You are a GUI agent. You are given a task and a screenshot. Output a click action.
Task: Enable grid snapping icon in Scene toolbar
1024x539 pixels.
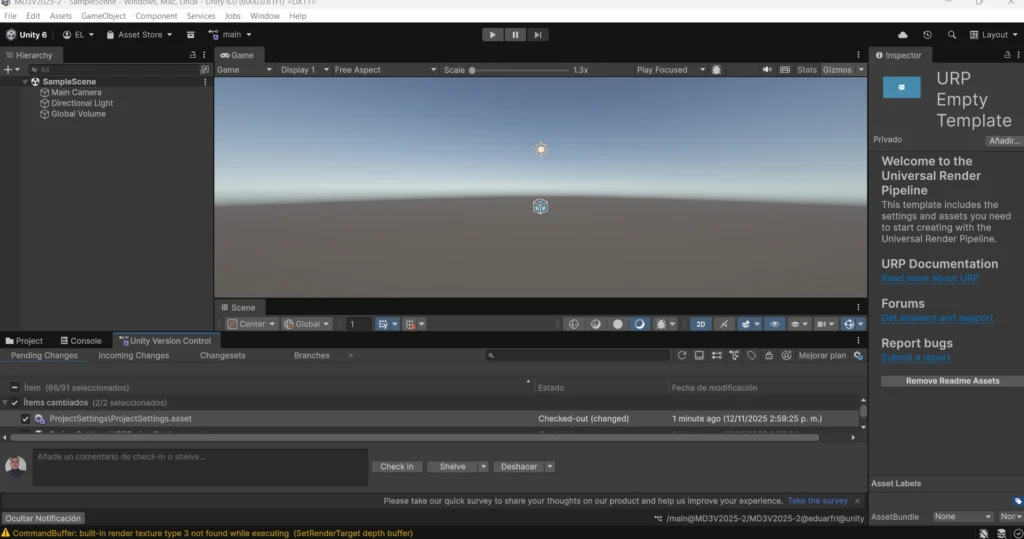click(383, 324)
